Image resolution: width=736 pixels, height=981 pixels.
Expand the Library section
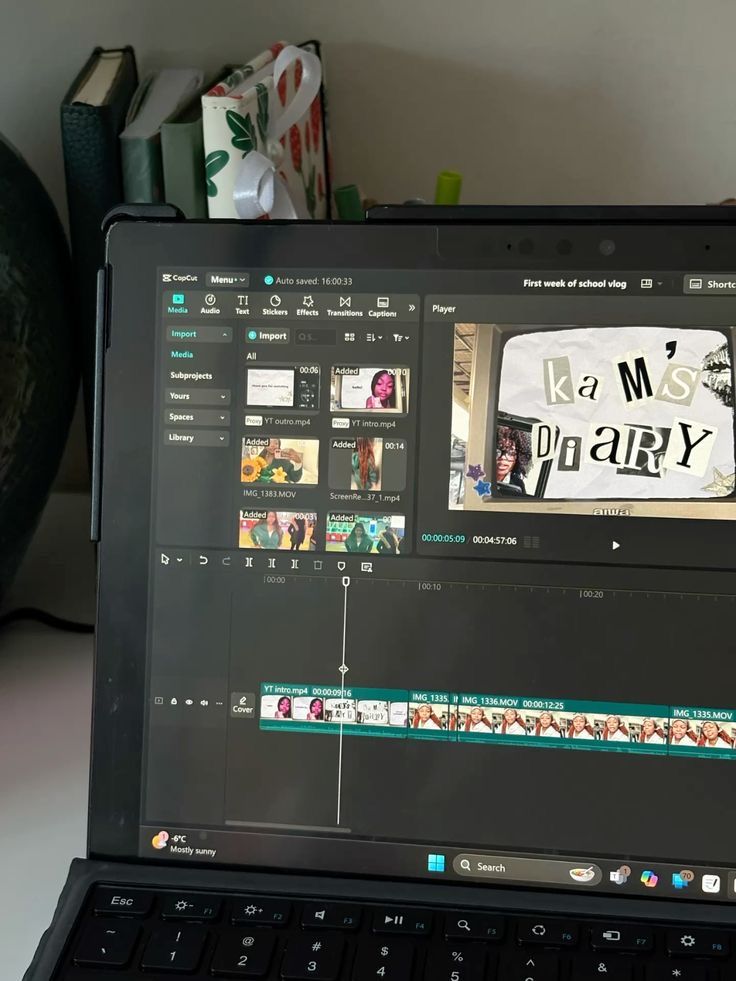pos(198,437)
